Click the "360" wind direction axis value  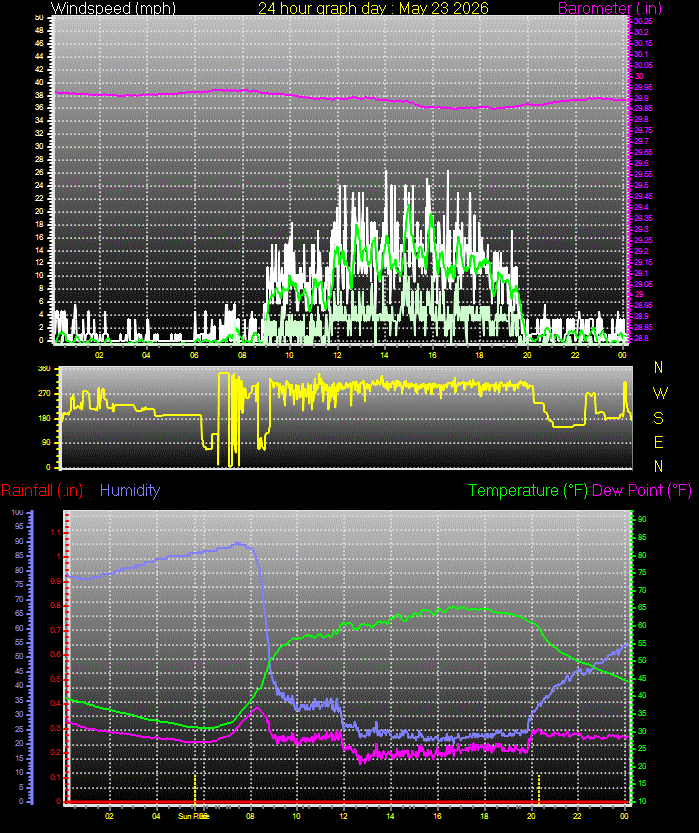[44, 369]
